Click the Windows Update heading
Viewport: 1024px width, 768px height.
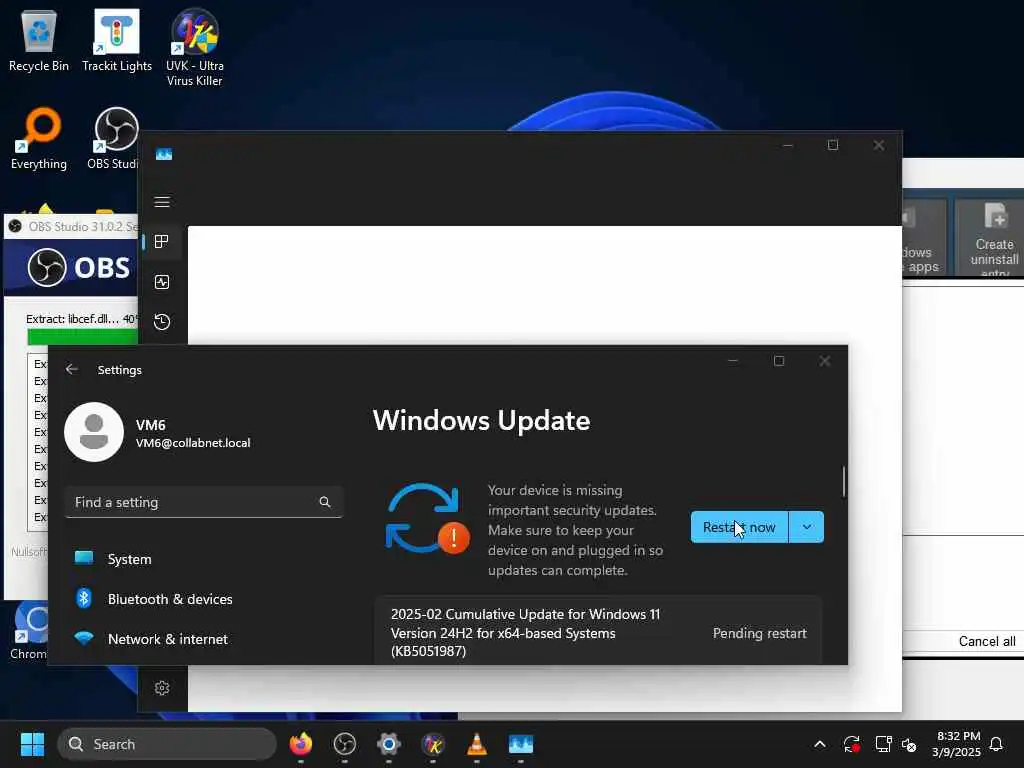click(x=481, y=421)
